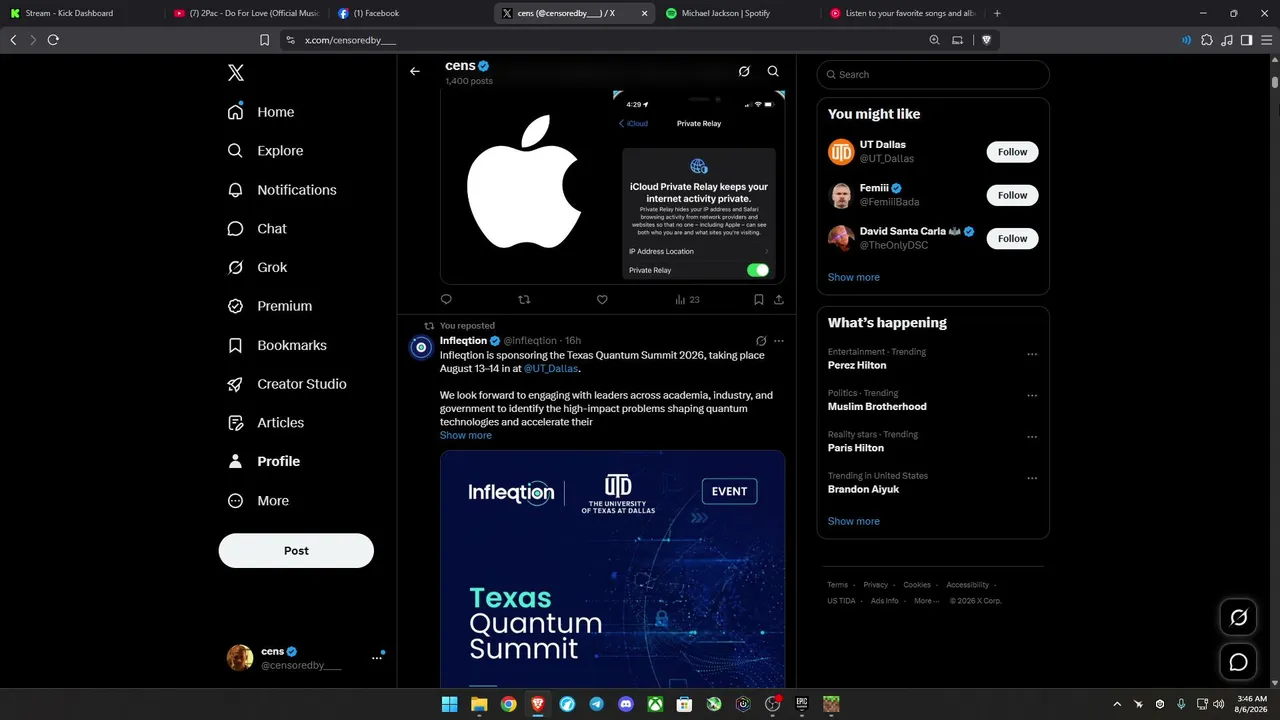Open more options for Brandon Aiyuk trend
Image resolution: width=1280 pixels, height=720 pixels.
1032,478
